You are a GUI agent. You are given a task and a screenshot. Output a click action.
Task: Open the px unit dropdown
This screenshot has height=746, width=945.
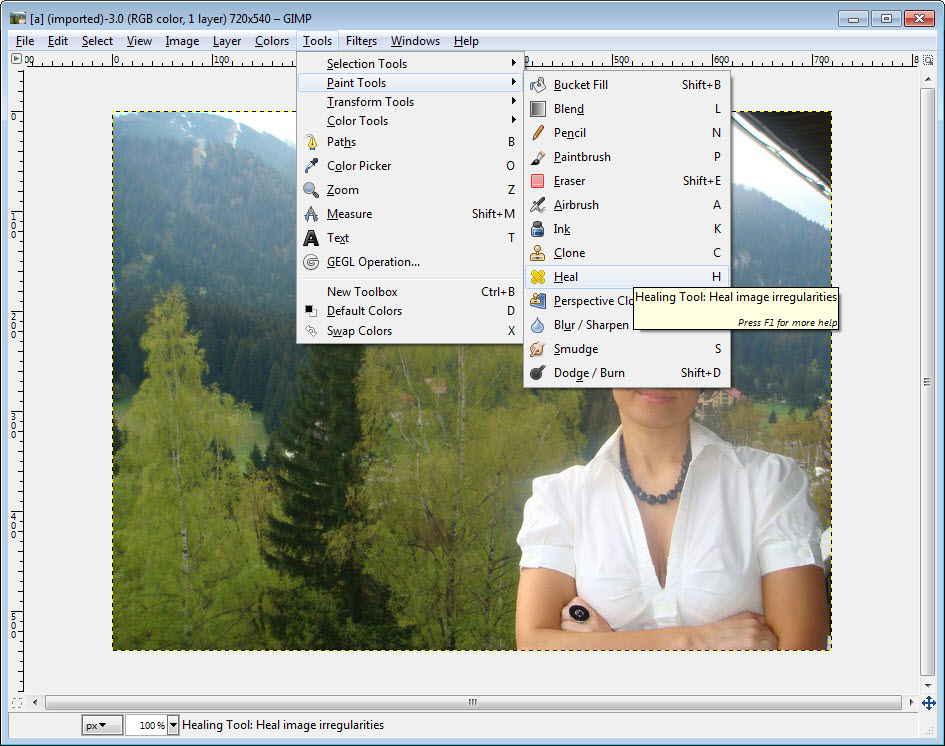click(102, 725)
